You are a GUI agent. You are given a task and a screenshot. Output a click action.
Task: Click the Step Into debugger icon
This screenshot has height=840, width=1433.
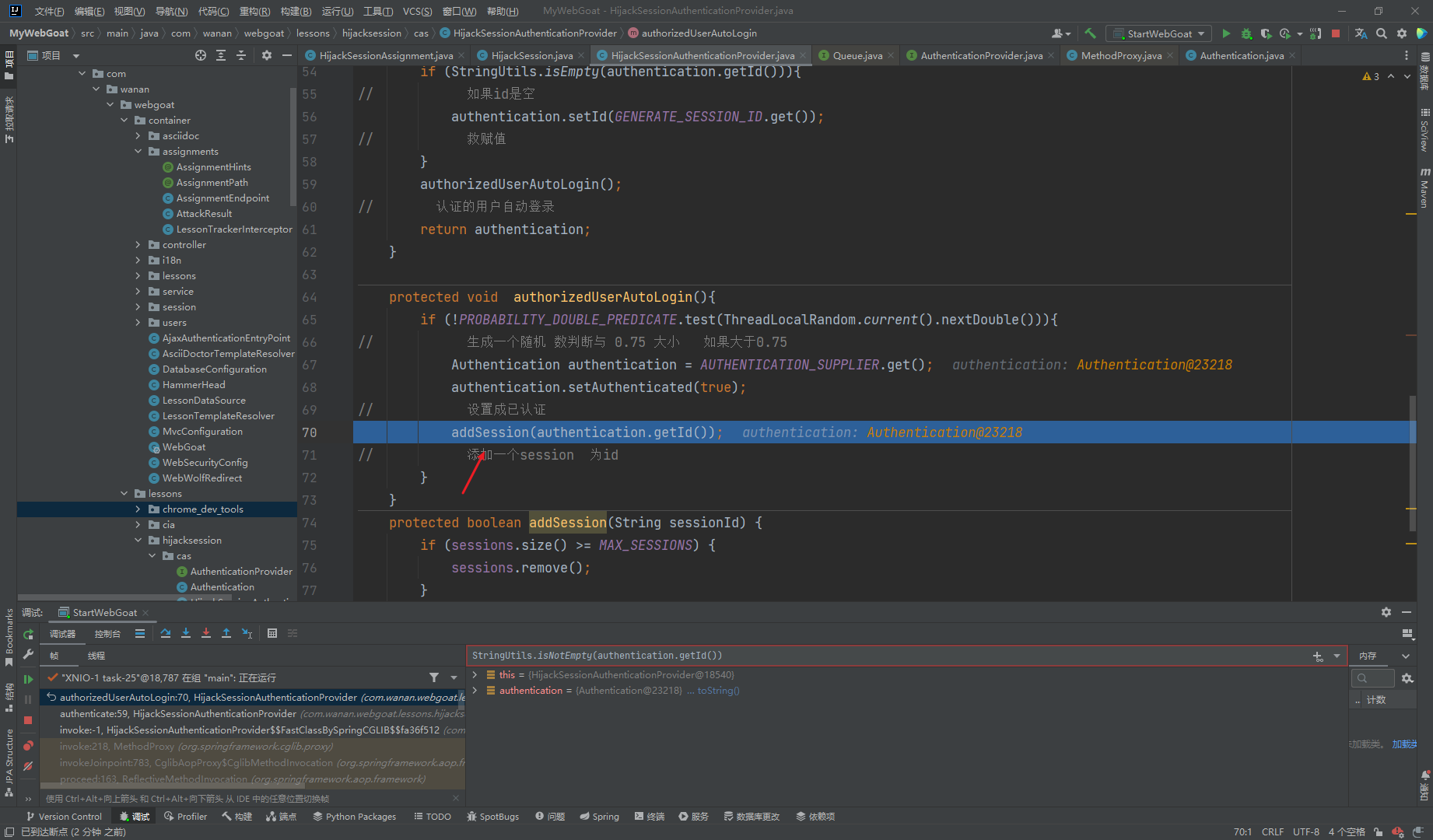coord(186,634)
